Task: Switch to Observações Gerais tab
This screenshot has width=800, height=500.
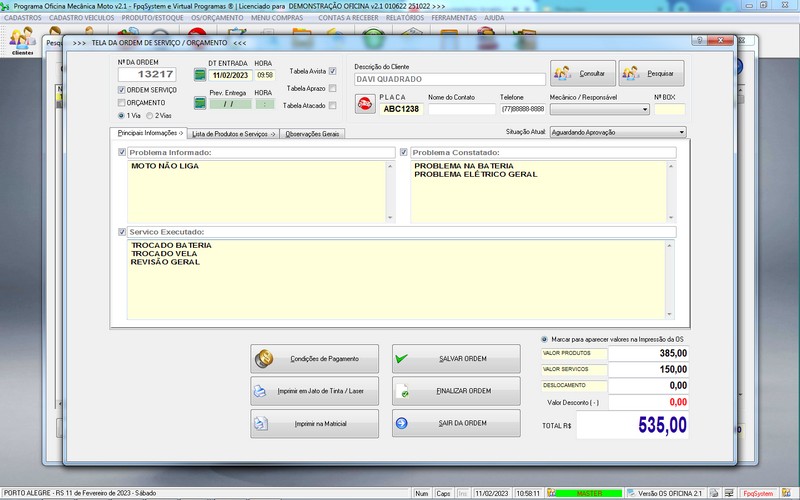Action: (x=312, y=134)
